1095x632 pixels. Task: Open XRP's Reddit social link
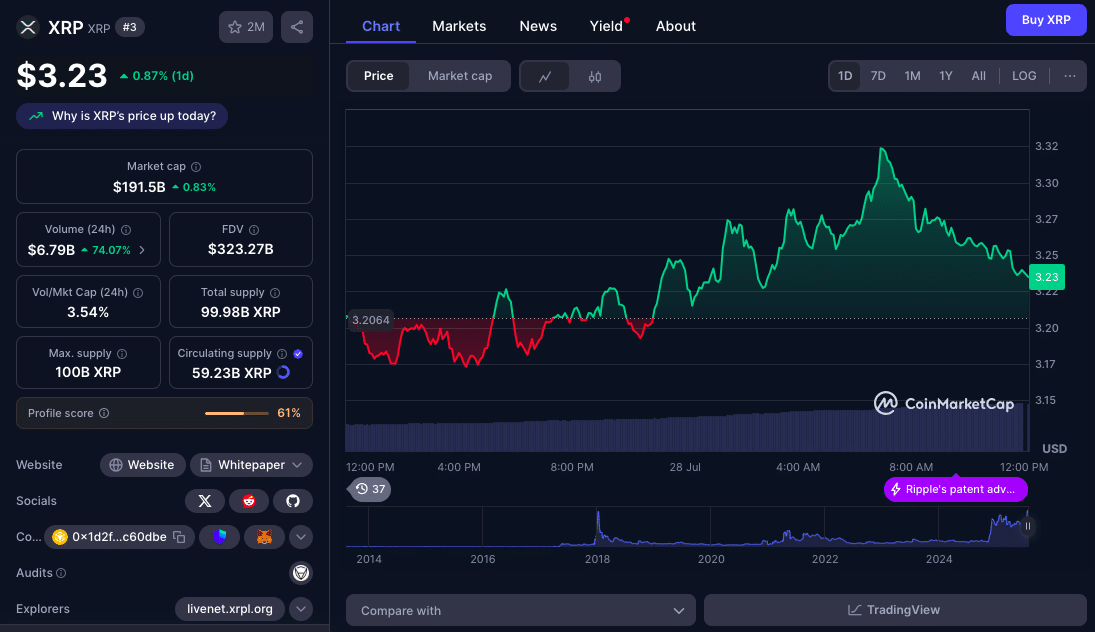[249, 501]
